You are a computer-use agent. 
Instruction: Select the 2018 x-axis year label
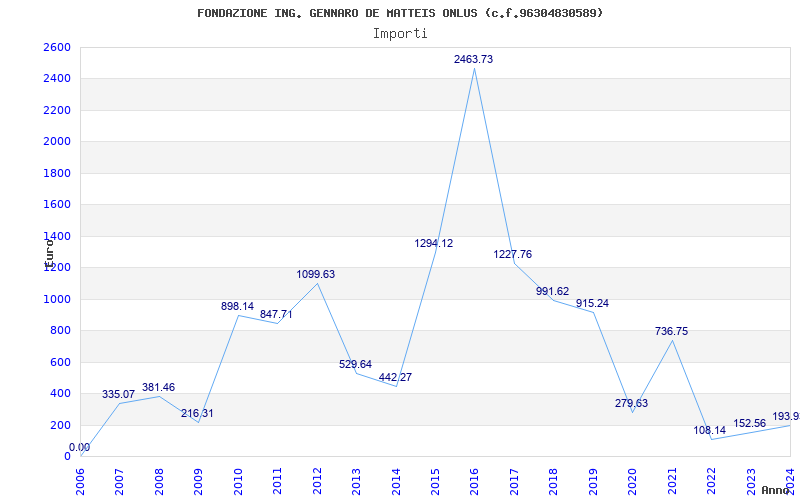point(554,481)
